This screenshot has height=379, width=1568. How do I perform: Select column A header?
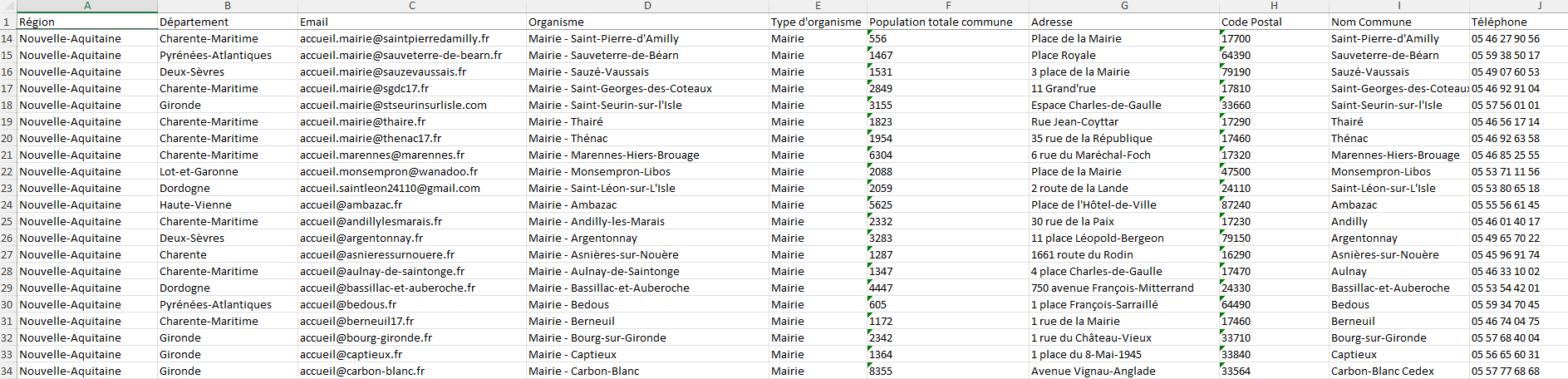[87, 6]
